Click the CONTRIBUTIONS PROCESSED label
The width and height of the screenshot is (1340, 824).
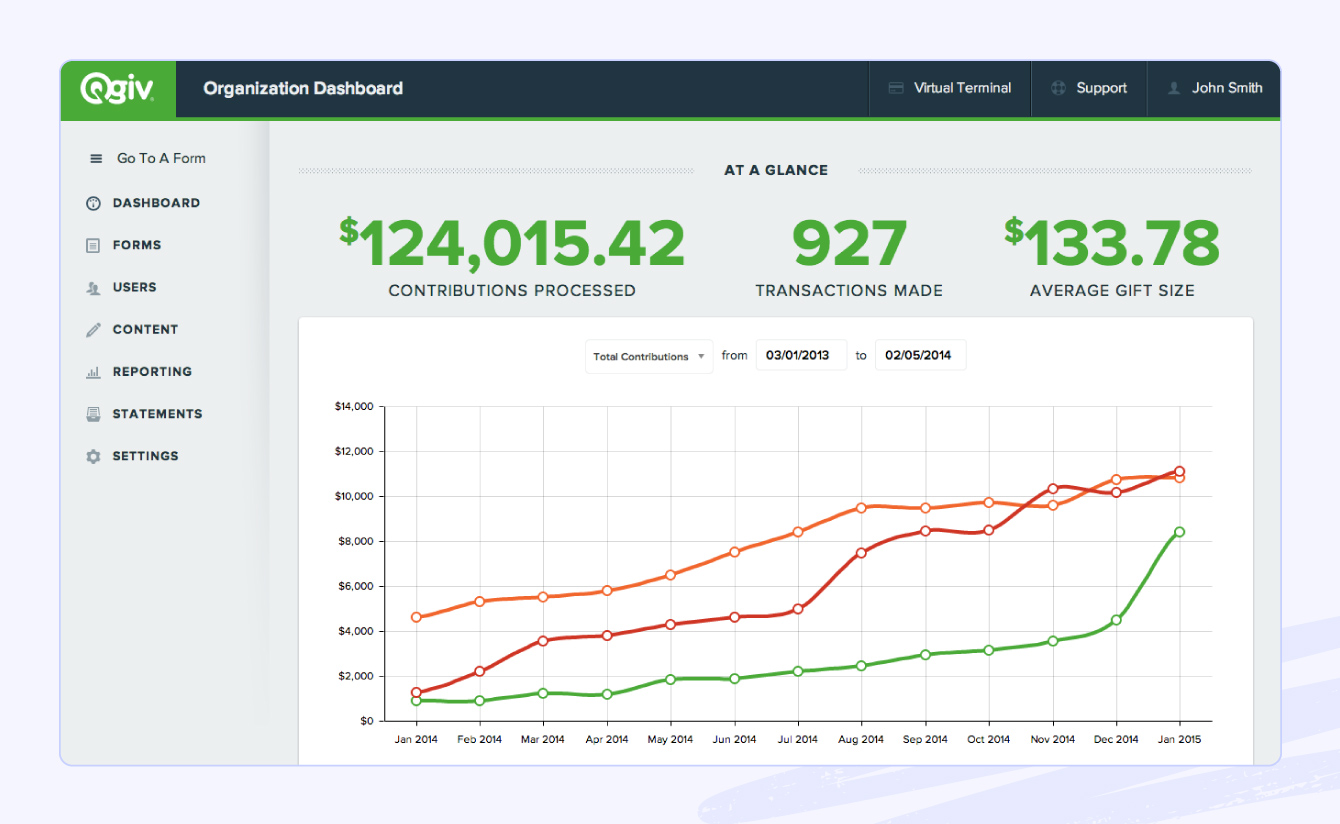point(512,291)
